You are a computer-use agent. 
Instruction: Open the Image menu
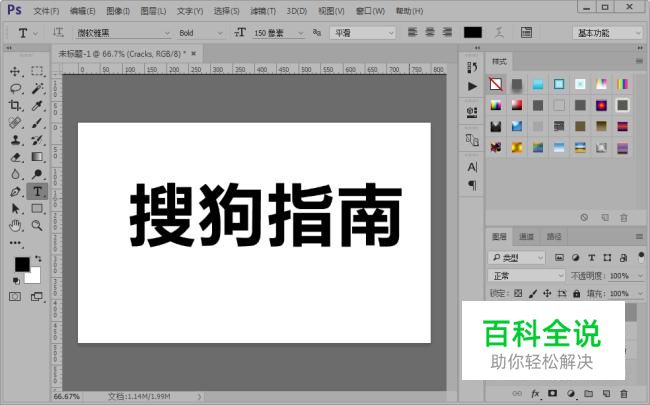(118, 11)
